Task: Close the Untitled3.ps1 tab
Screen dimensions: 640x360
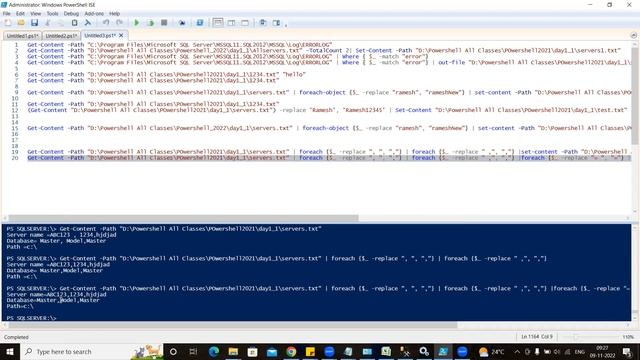Action: point(121,36)
